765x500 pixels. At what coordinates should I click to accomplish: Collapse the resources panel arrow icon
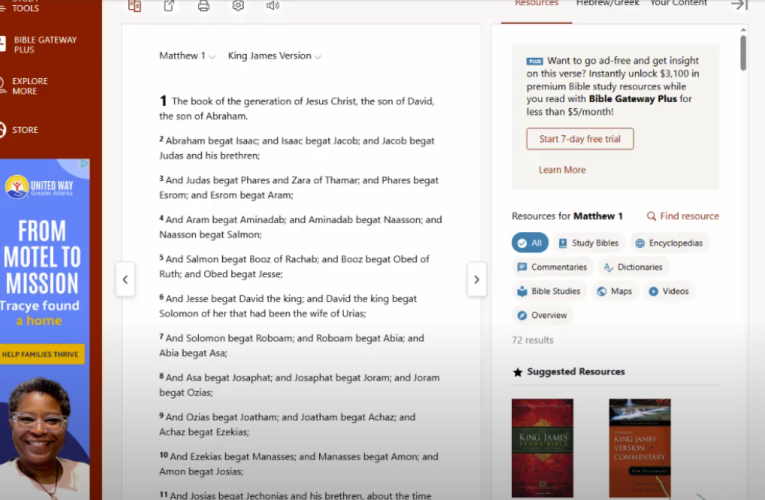[739, 5]
